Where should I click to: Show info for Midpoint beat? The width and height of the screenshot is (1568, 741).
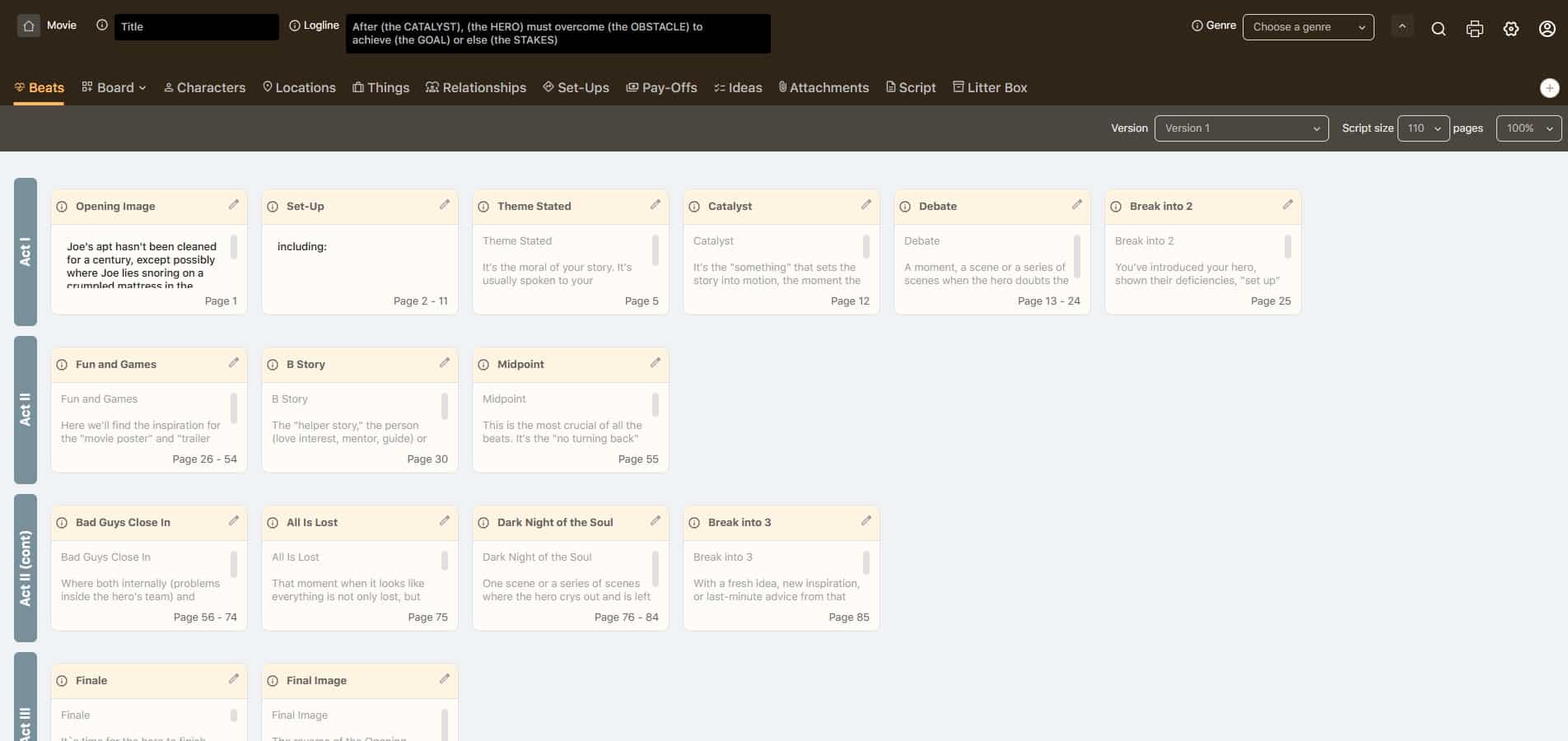pos(483,365)
